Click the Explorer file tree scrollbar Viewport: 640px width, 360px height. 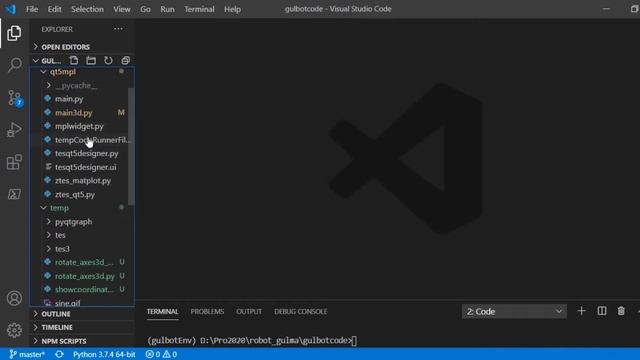(131, 146)
